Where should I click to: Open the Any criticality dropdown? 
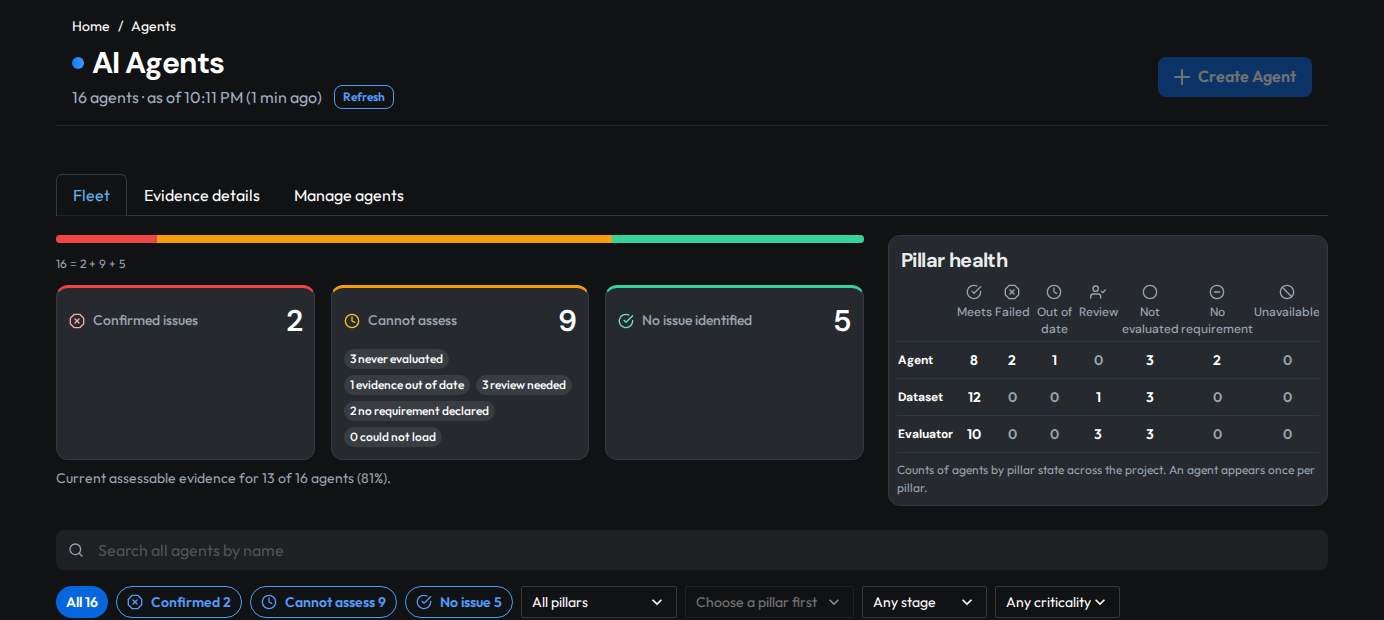pos(1057,602)
